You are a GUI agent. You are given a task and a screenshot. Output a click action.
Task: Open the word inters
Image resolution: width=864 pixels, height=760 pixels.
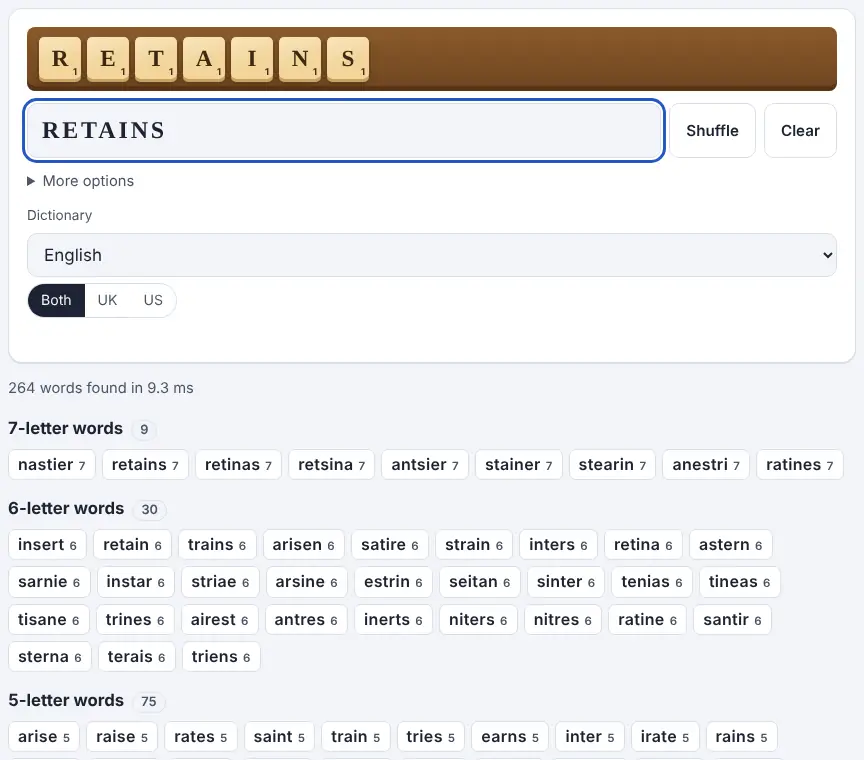tap(558, 545)
